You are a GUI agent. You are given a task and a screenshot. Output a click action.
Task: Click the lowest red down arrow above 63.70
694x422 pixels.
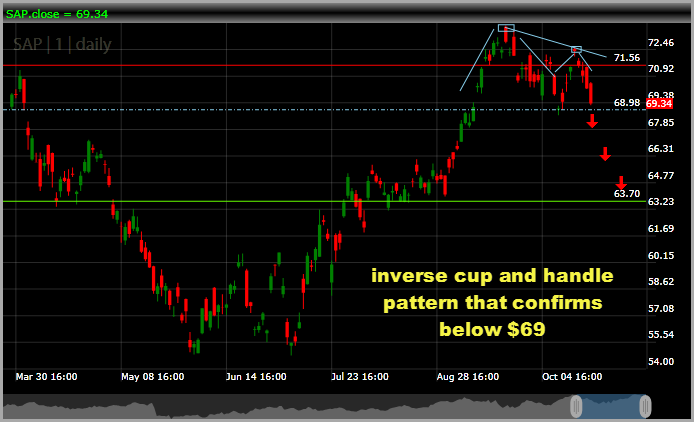621,181
